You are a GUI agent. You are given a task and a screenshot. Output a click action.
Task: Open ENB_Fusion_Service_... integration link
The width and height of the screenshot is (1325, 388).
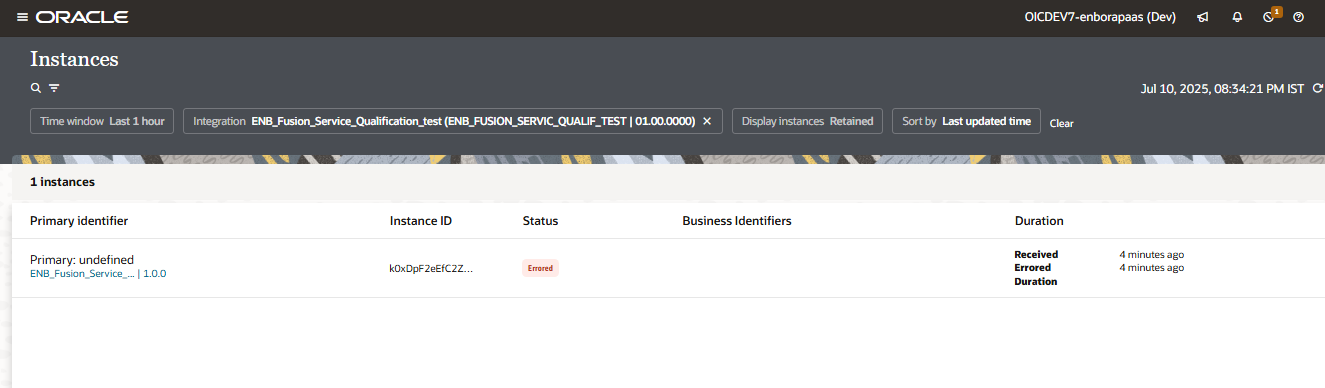point(82,273)
